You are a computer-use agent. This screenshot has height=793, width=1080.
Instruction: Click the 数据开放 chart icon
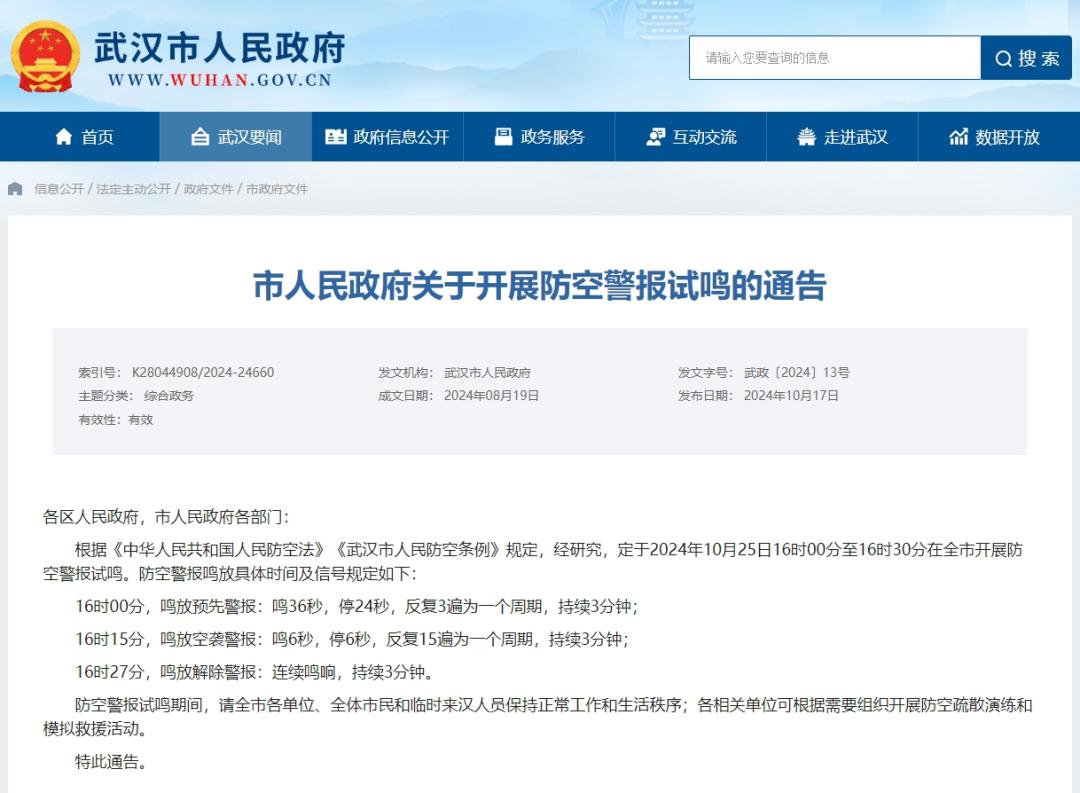958,137
